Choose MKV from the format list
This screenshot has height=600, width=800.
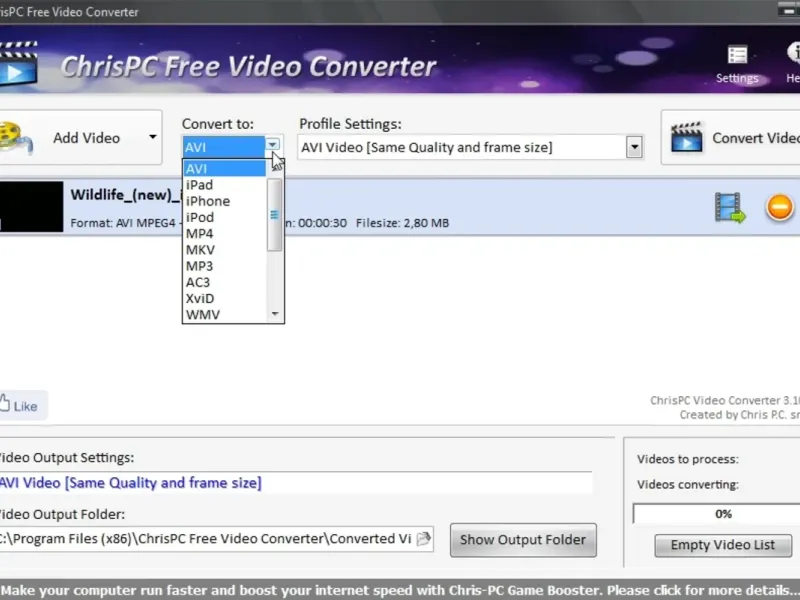(224, 250)
